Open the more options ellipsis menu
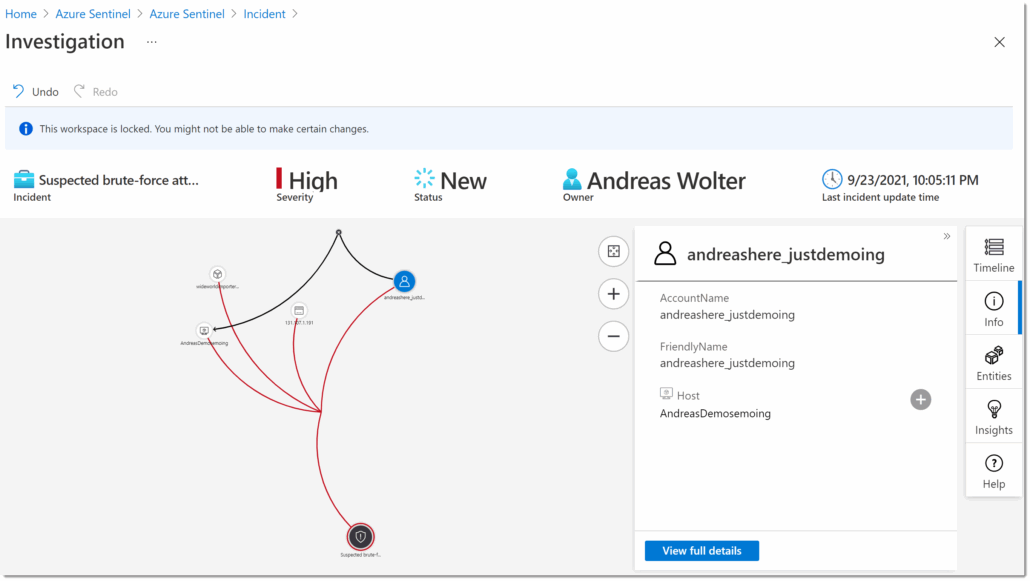The height and width of the screenshot is (581, 1030). pos(152,42)
